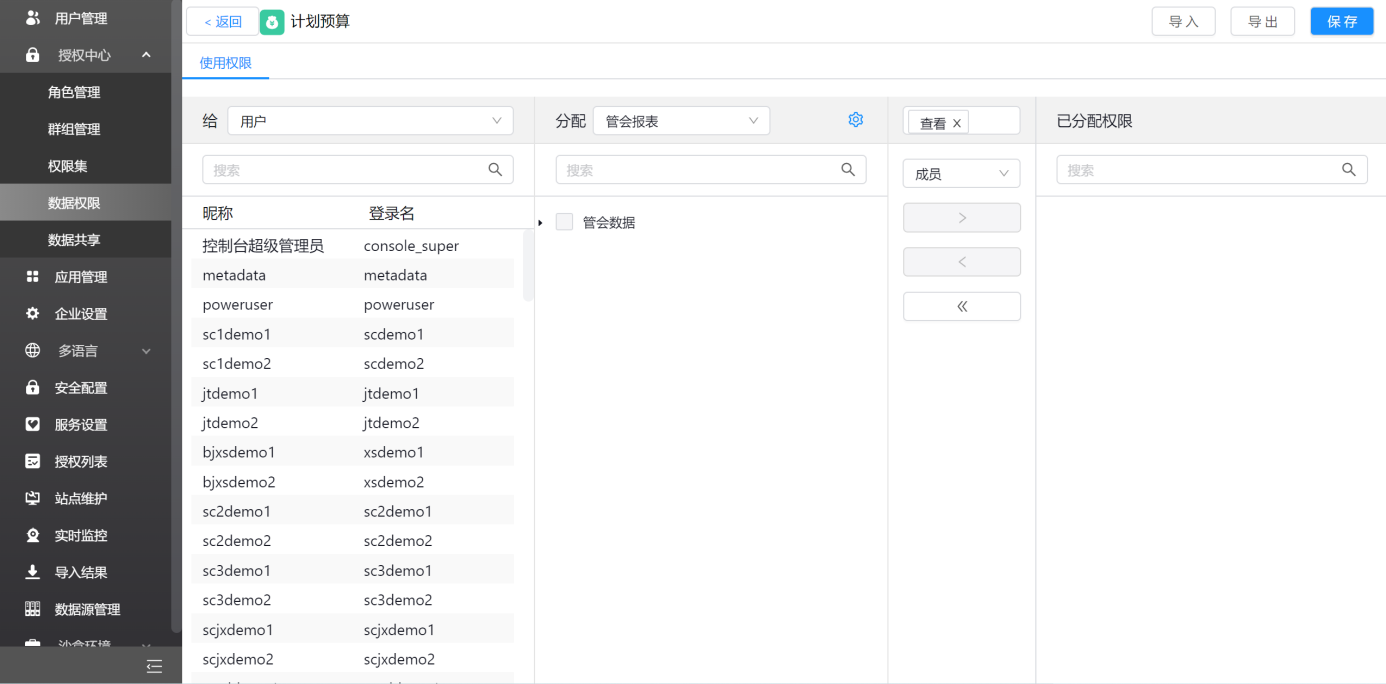Open the 用户 dropdown next to 给
This screenshot has height=684, width=1386.
click(370, 121)
